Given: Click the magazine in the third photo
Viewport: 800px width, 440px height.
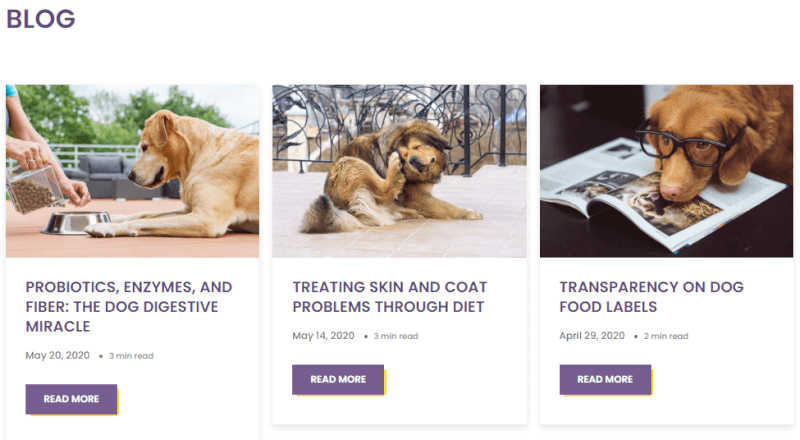Looking at the screenshot, I should point(658,197).
